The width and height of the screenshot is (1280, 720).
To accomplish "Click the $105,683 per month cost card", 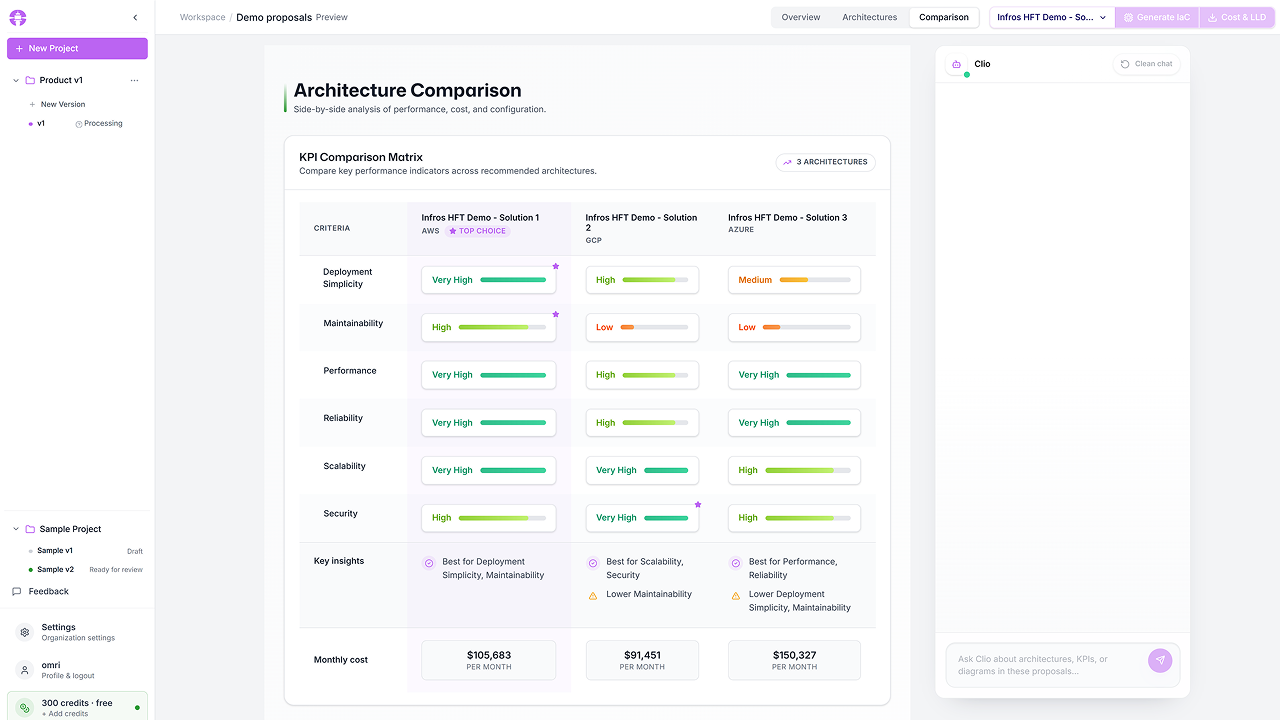I will [489, 660].
